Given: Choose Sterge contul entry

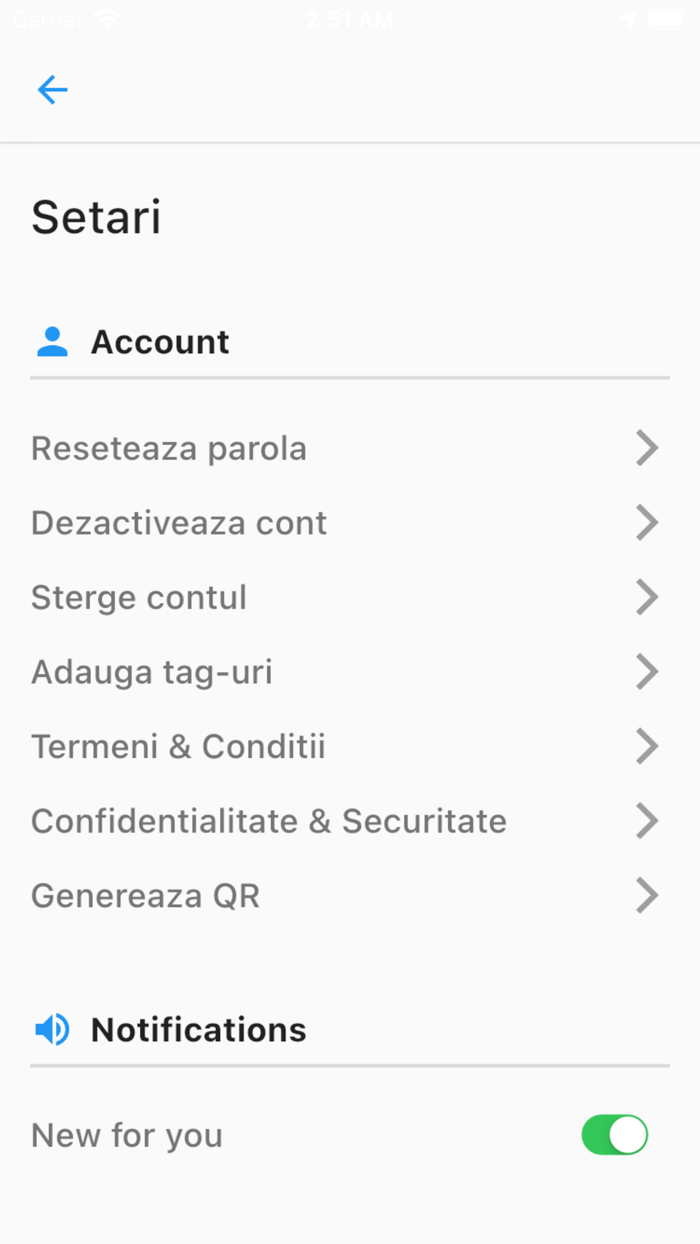Looking at the screenshot, I should (139, 598).
